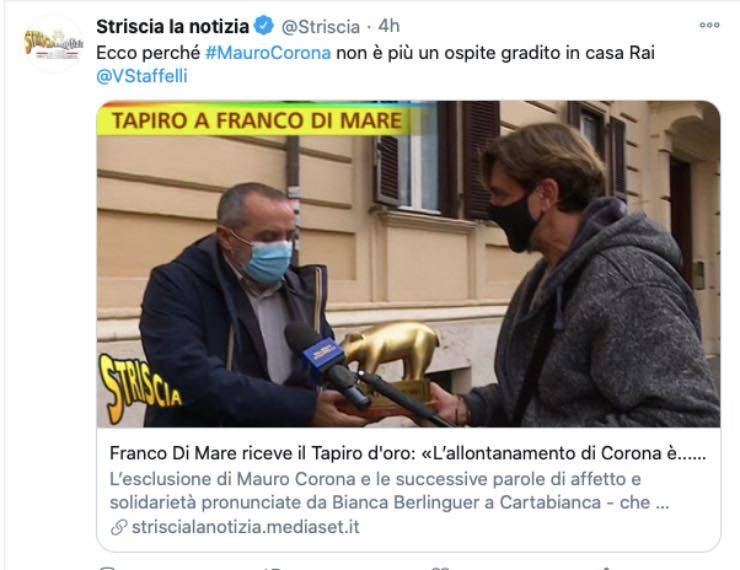Open the headline Franco Di Mare riceve il Tapiro d'oro
Viewport: 740px width, 570px height.
408,453
